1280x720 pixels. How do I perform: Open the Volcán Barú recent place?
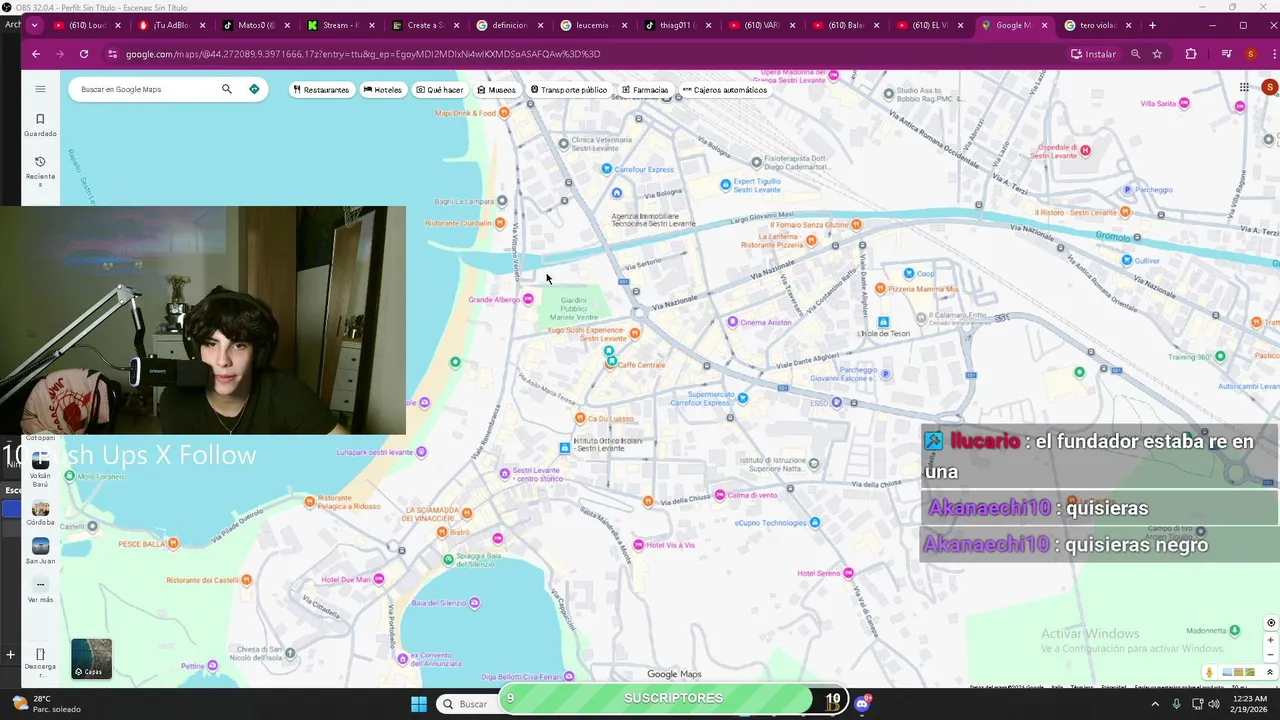tap(40, 469)
